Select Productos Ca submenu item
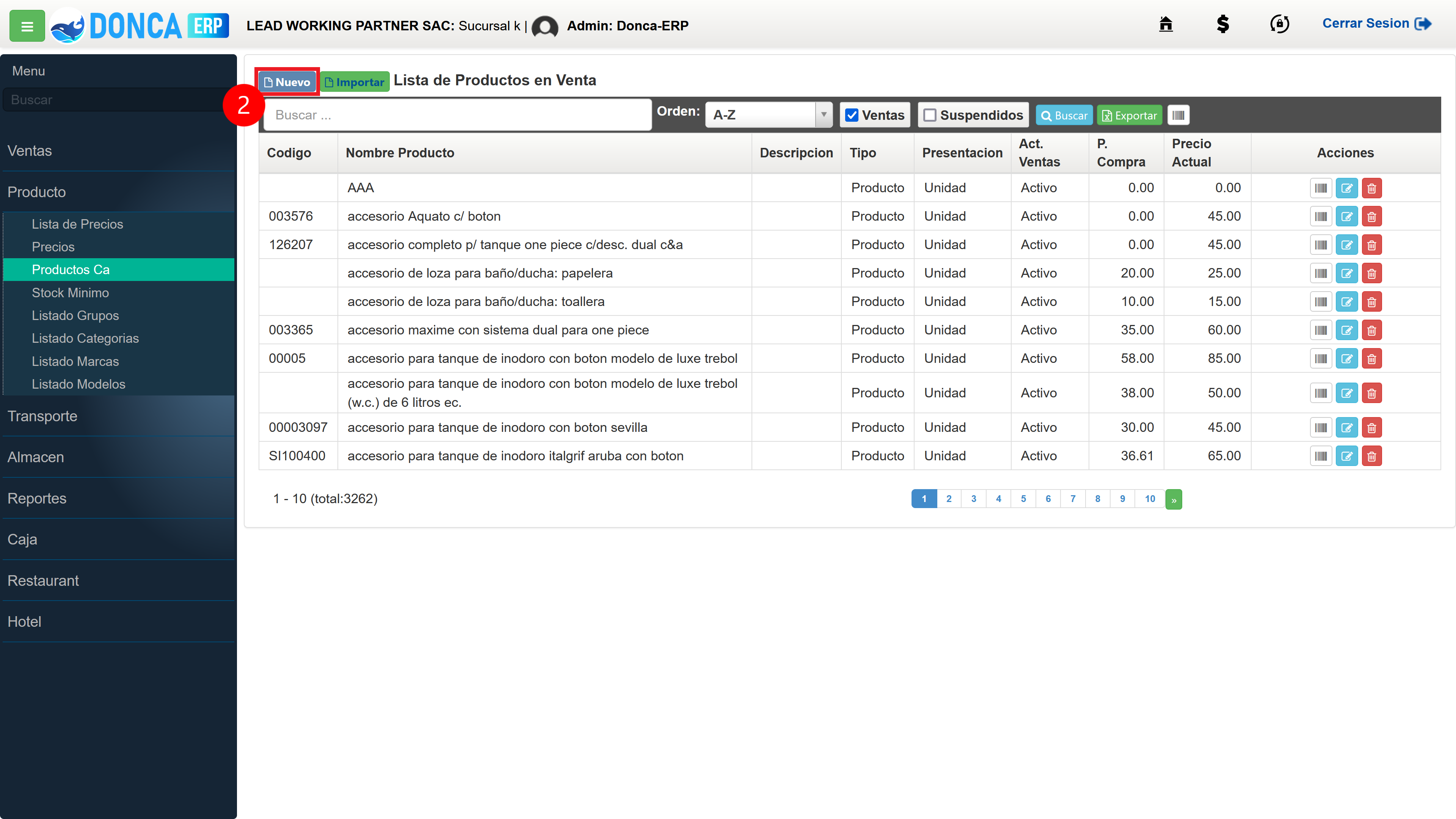The height and width of the screenshot is (819, 1456). (x=119, y=270)
